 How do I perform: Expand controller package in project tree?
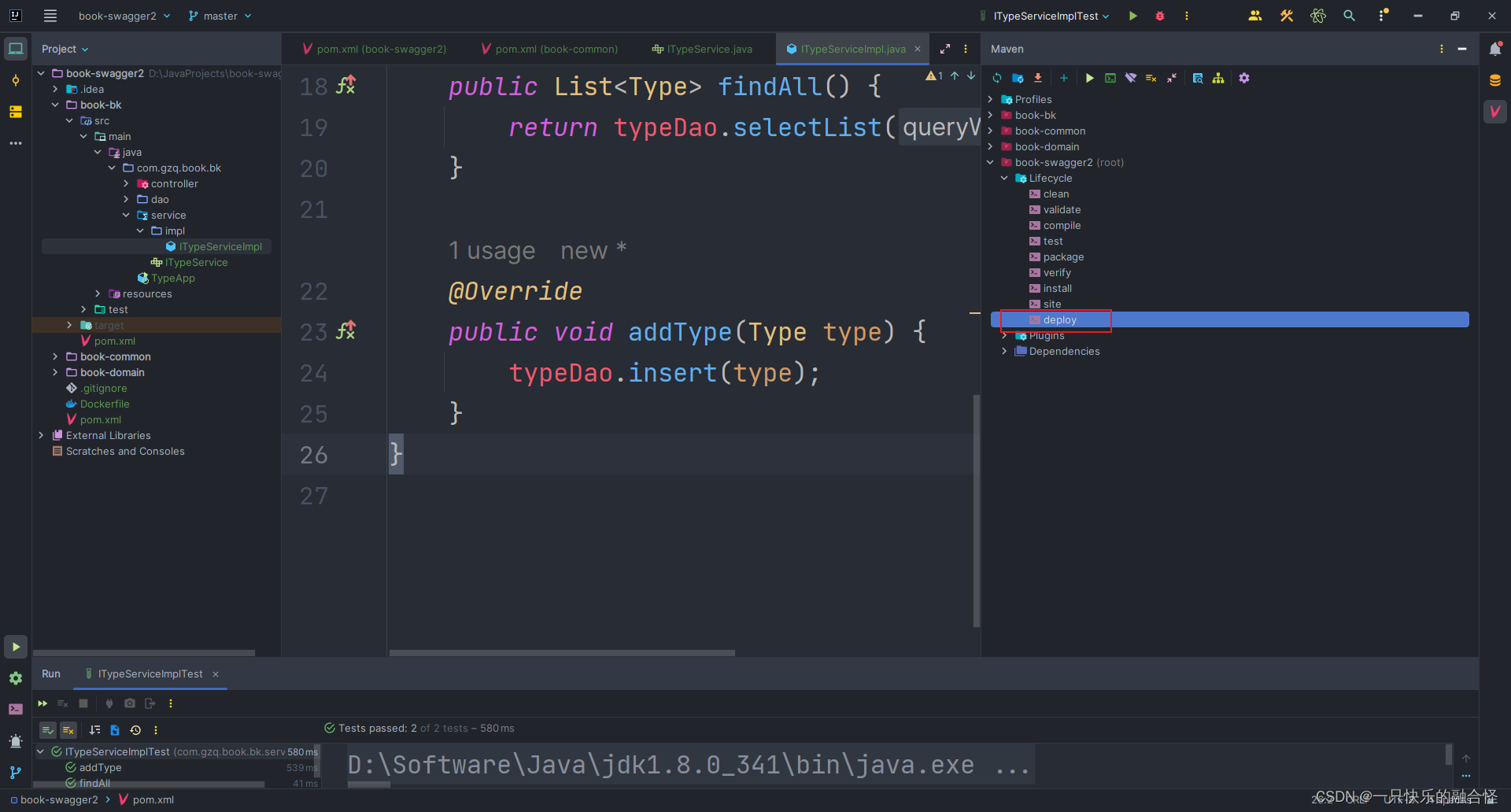(x=126, y=183)
